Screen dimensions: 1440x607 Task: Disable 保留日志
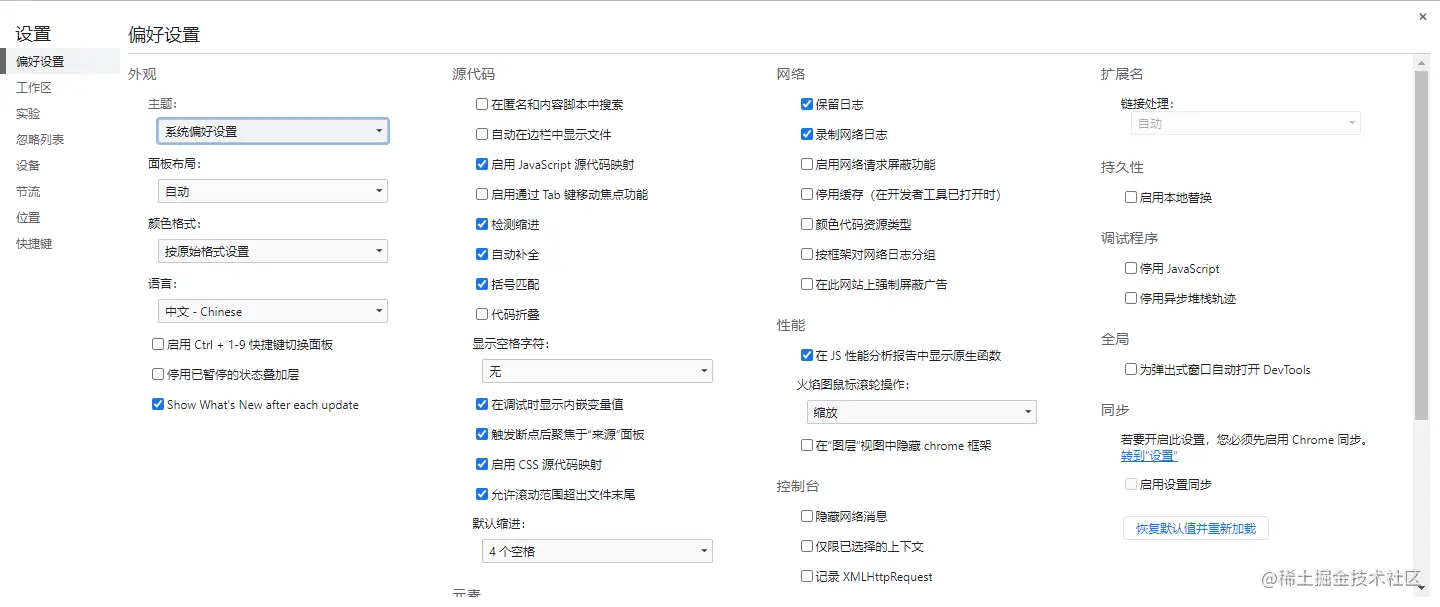pyautogui.click(x=806, y=103)
